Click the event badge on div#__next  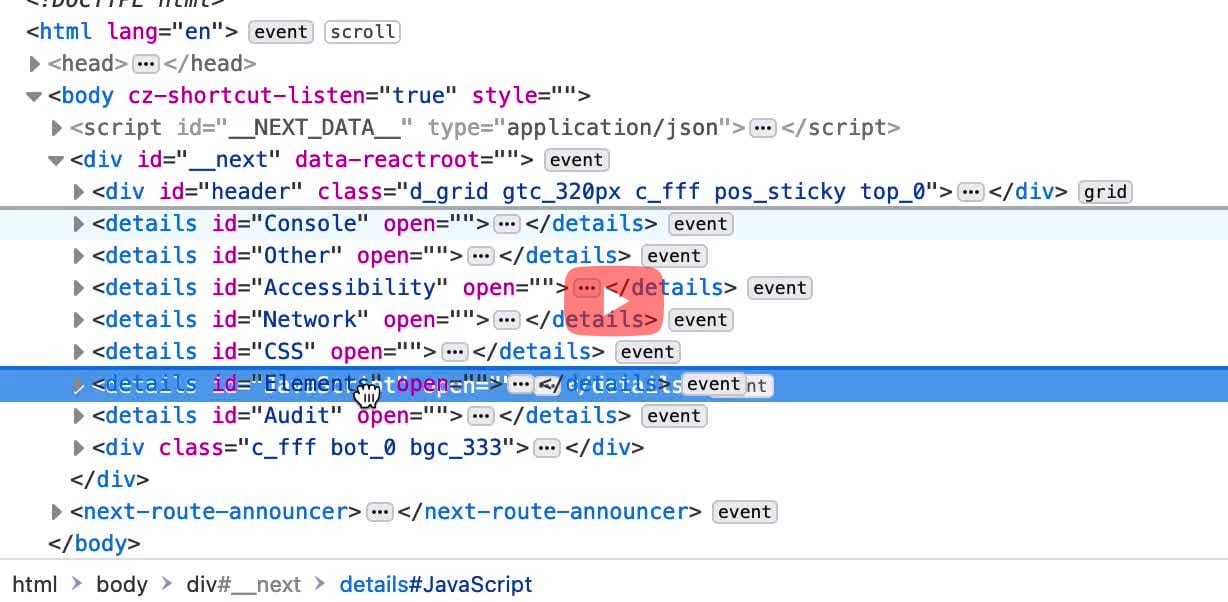click(x=577, y=160)
